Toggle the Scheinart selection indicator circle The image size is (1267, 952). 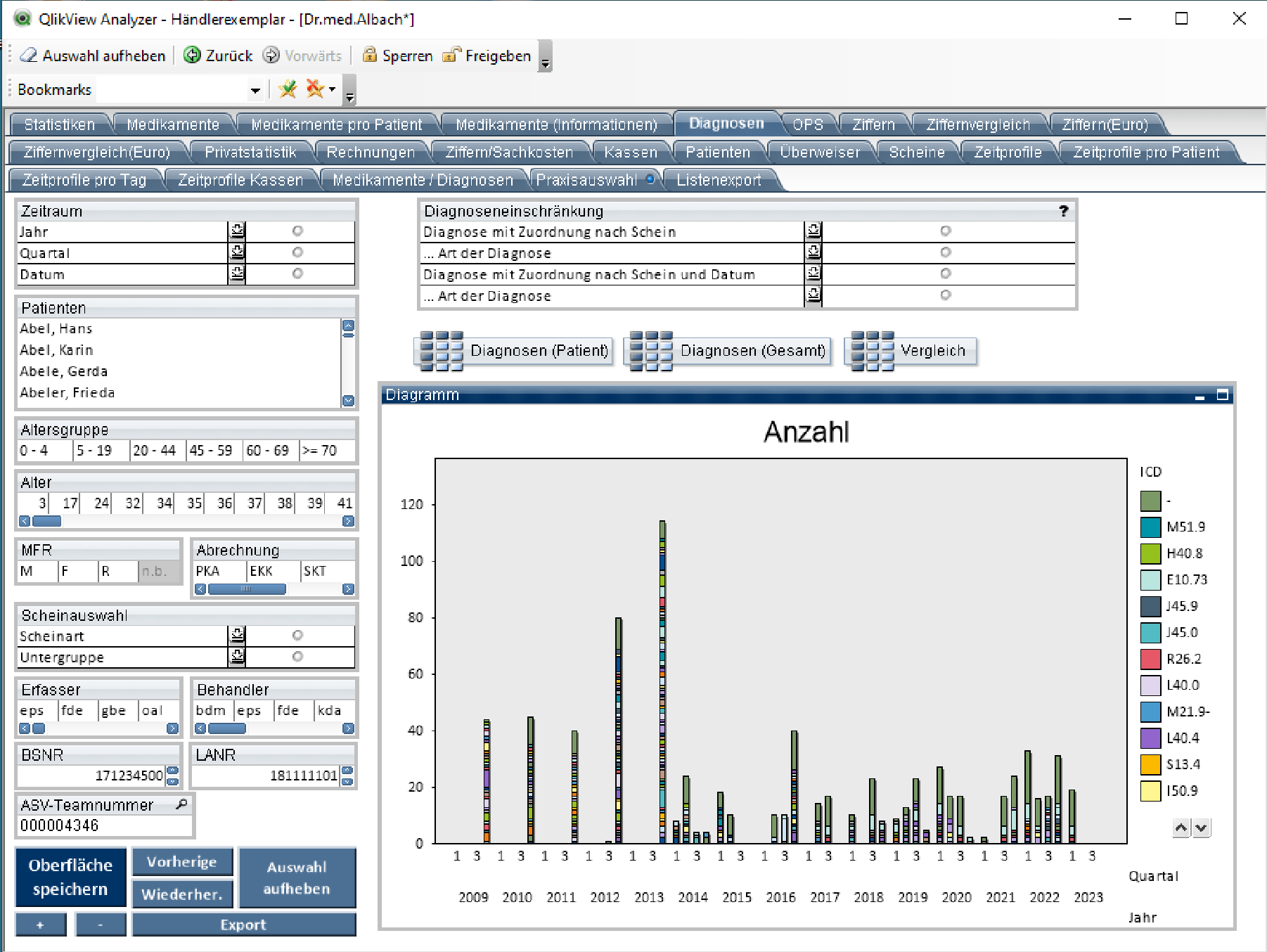point(297,636)
